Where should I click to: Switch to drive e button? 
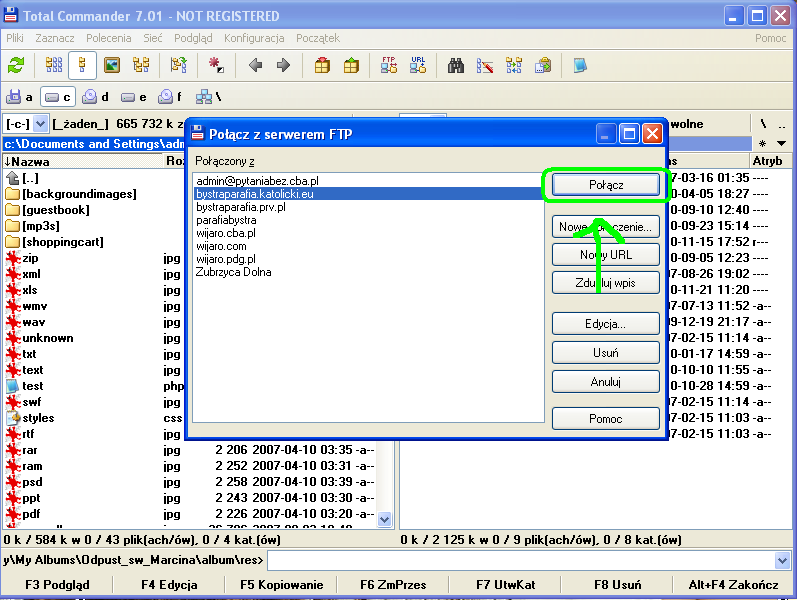click(134, 97)
